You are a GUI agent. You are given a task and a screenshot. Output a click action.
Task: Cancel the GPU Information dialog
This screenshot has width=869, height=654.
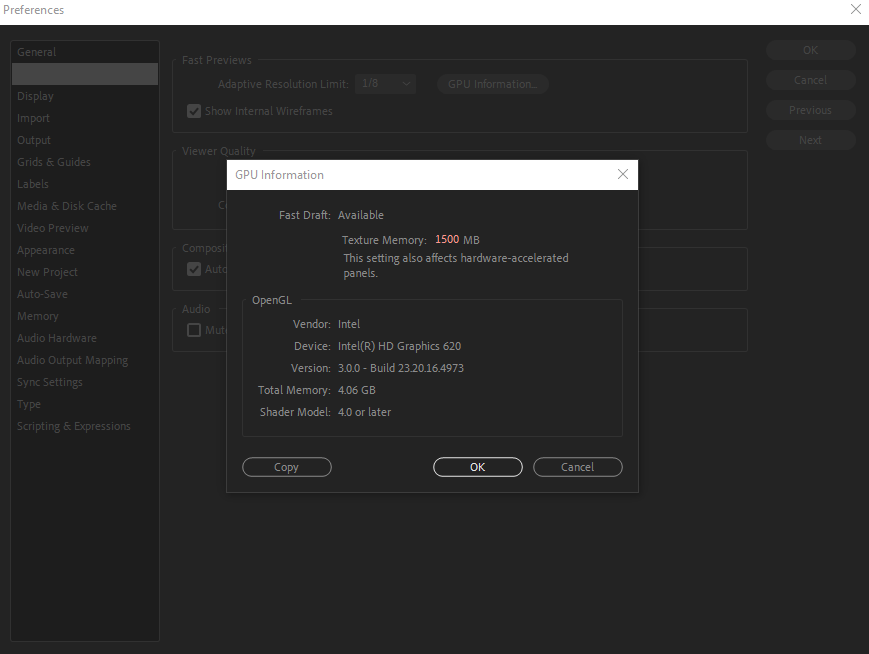pyautogui.click(x=577, y=467)
